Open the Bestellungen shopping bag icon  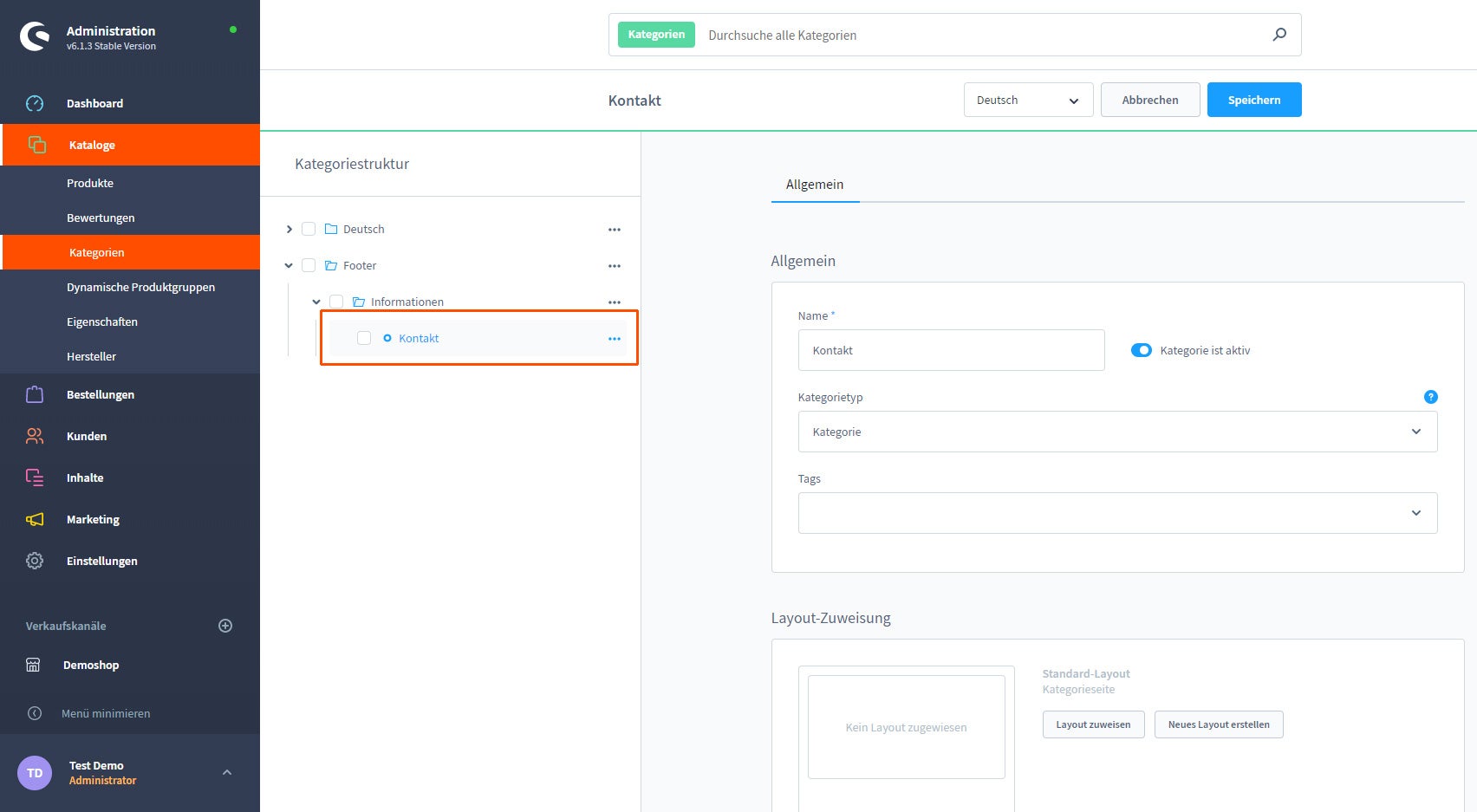pyautogui.click(x=35, y=394)
